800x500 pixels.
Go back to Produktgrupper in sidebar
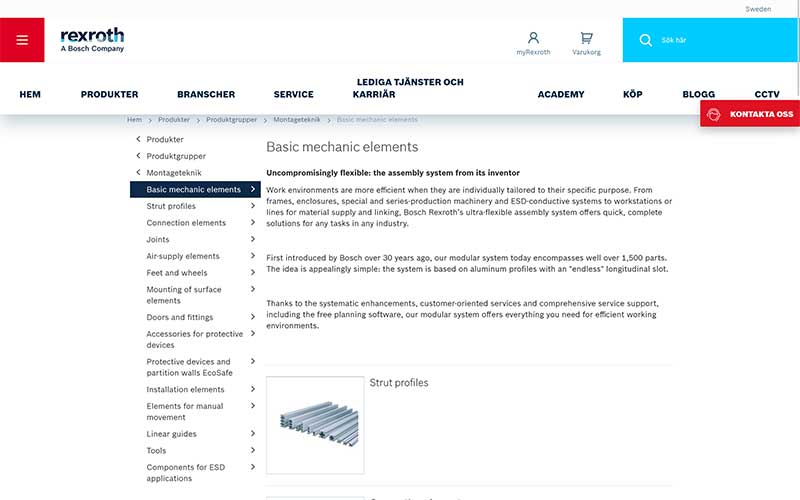tap(176, 156)
